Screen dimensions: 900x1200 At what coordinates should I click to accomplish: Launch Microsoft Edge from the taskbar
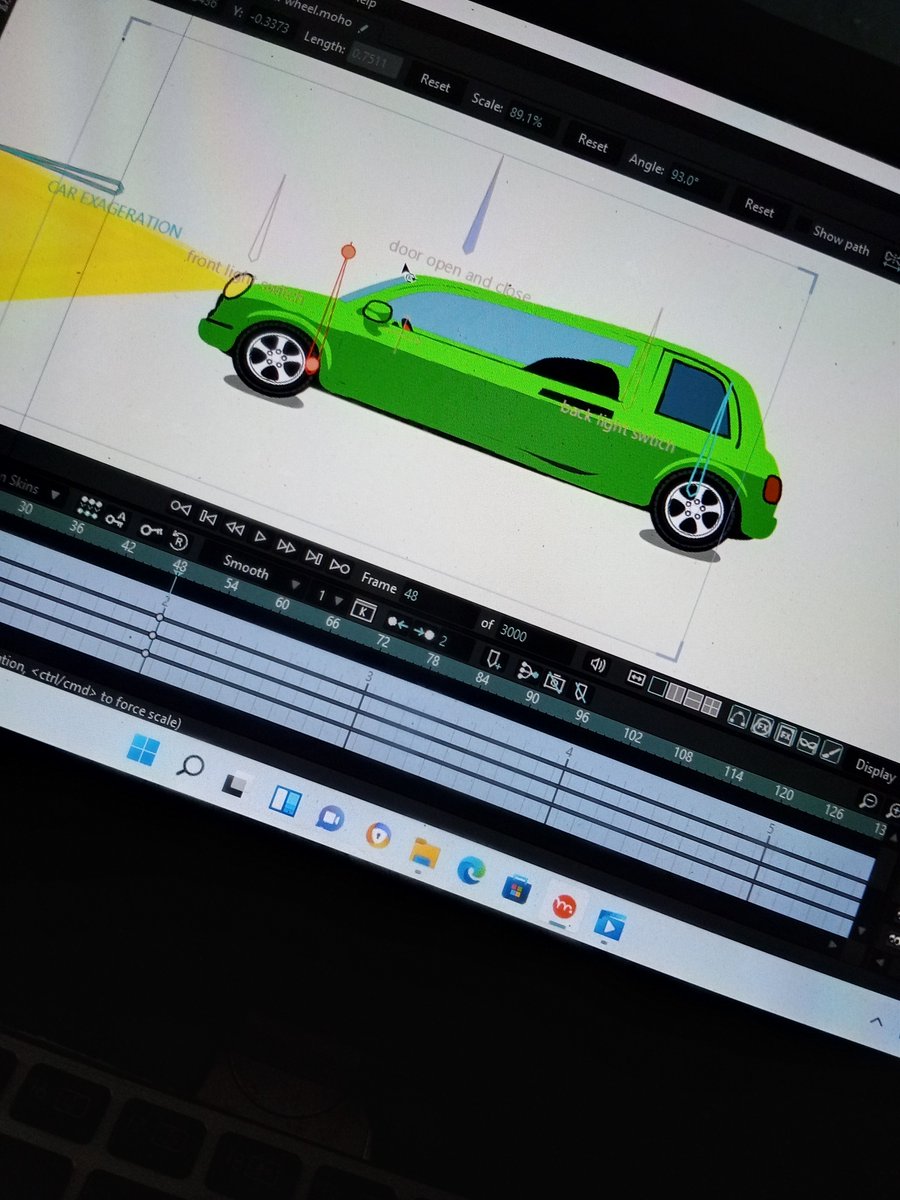click(471, 870)
